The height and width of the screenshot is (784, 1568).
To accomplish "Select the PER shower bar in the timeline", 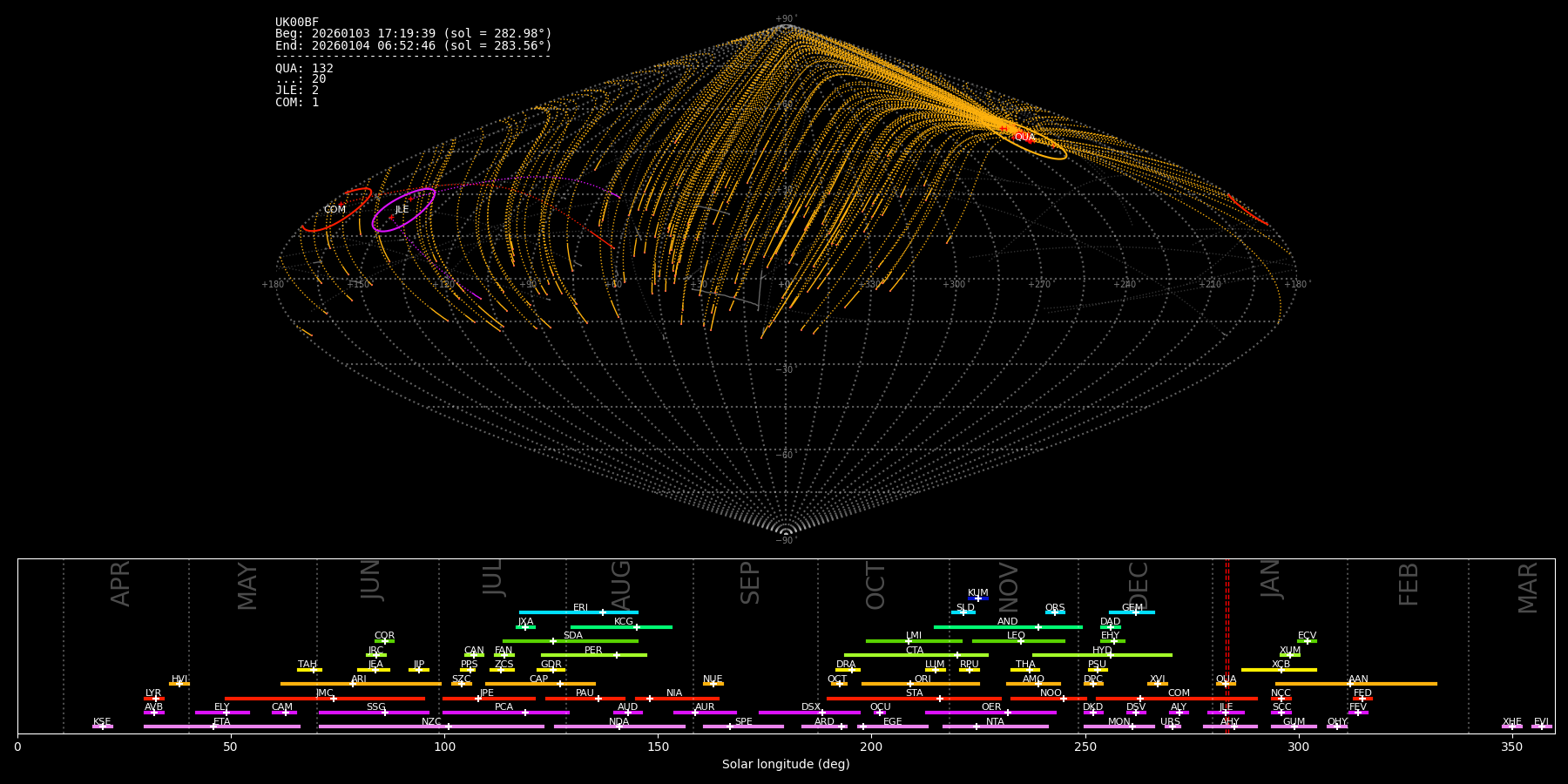I will click(x=593, y=655).
